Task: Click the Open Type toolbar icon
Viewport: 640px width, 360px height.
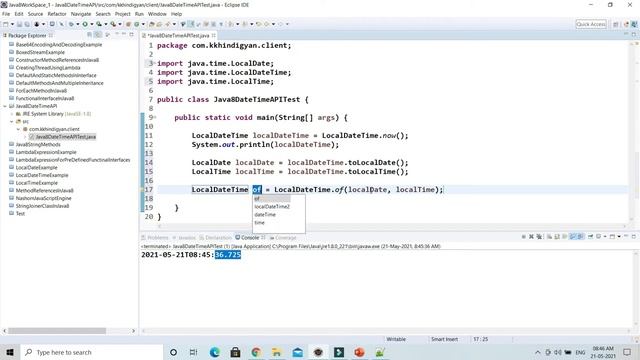Action: coord(151,24)
